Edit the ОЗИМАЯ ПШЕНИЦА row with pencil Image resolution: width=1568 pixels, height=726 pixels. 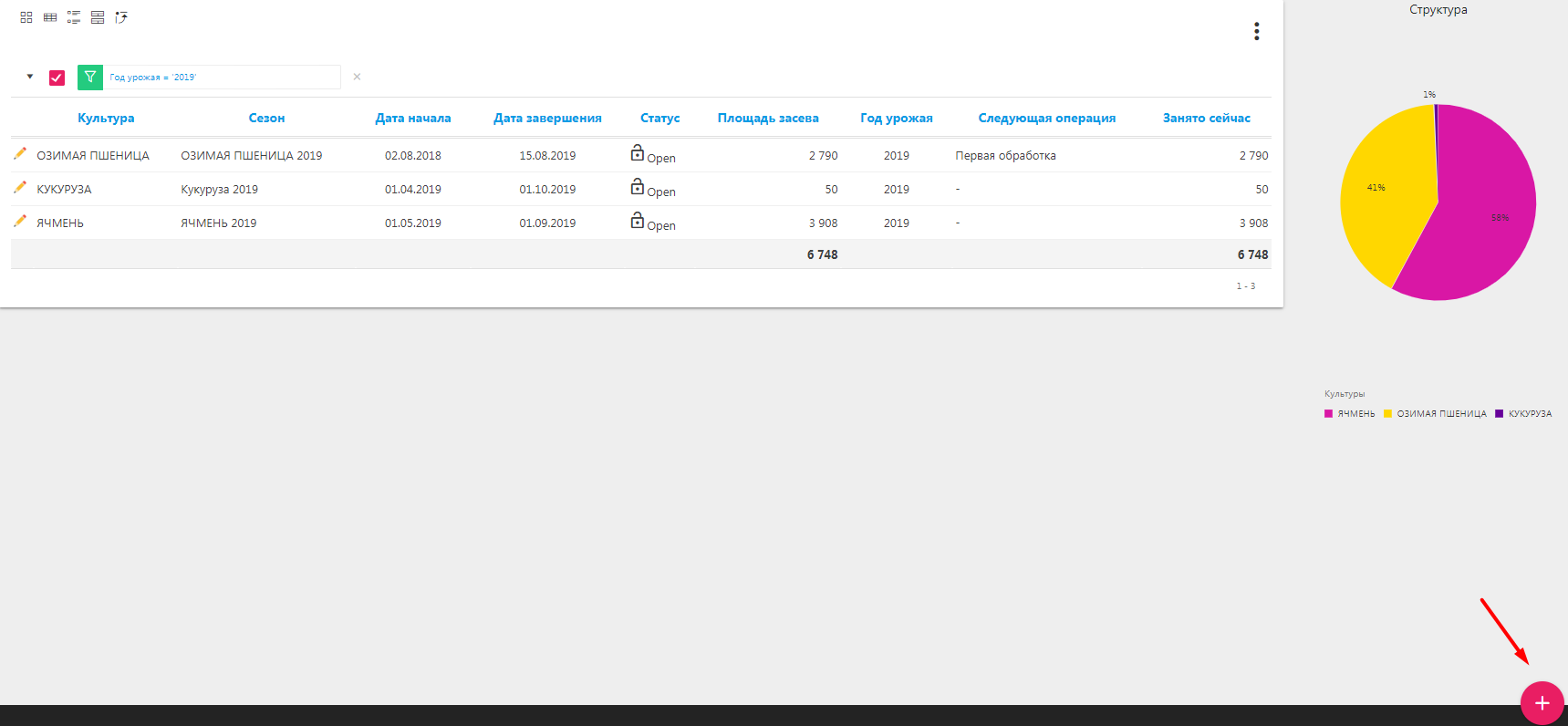point(20,154)
